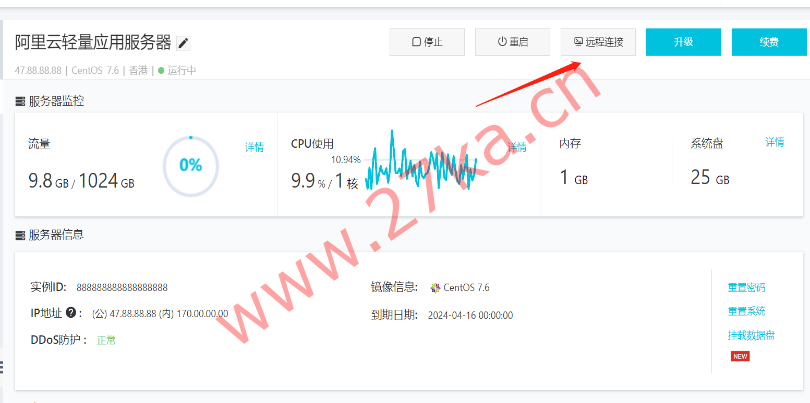This screenshot has height=403, width=810.
Task: Click the 服务器信息 section header icon
Action: click(x=20, y=235)
